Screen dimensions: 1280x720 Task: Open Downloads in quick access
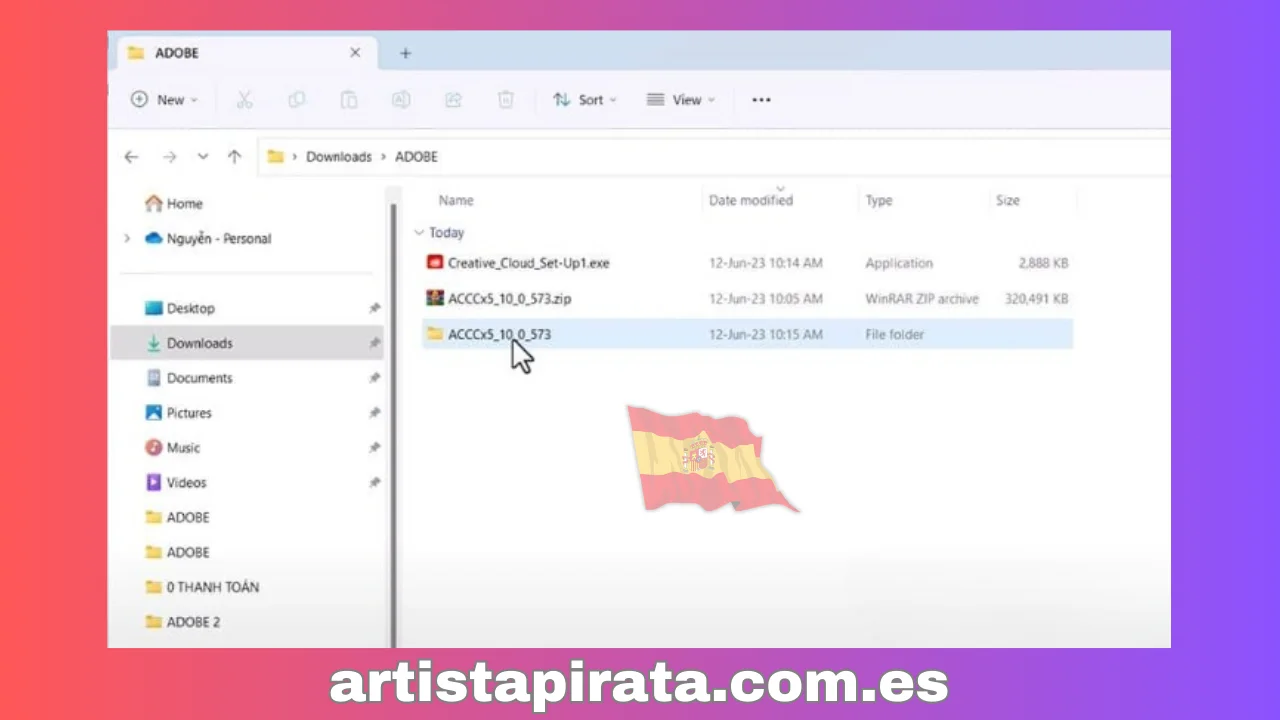[x=189, y=344]
